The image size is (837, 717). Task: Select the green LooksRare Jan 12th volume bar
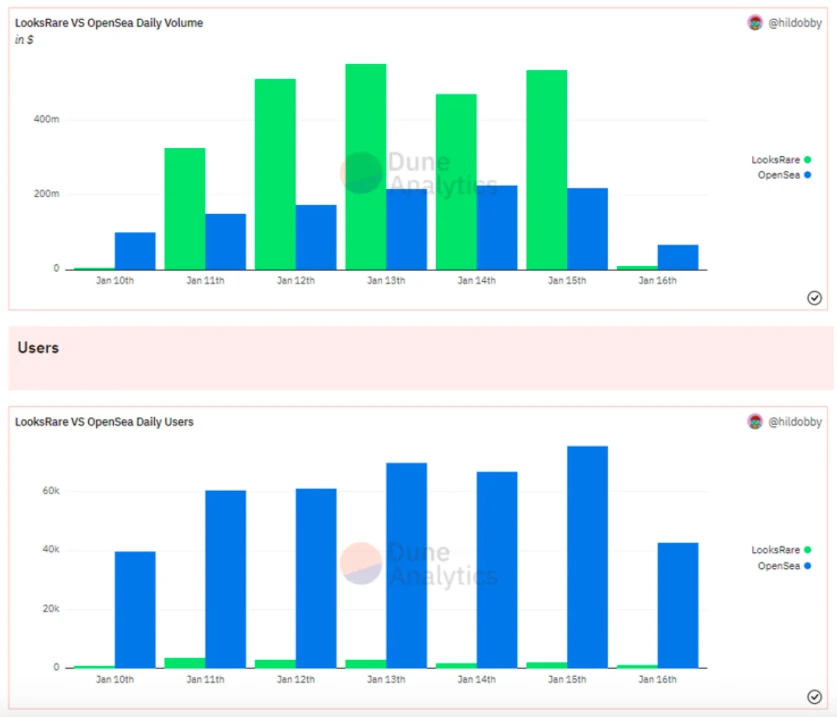(275, 174)
